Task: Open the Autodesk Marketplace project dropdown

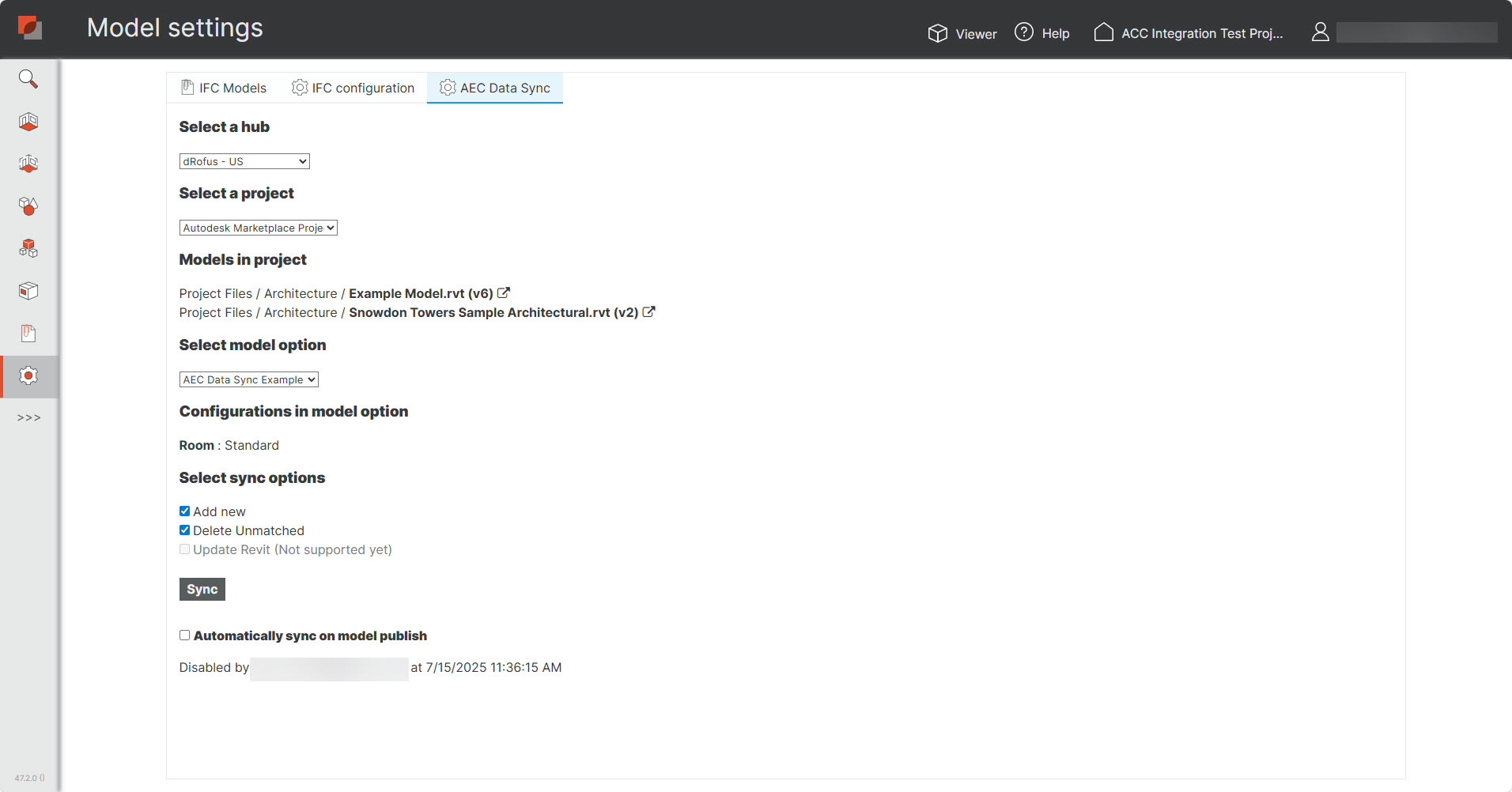Action: tap(258, 228)
